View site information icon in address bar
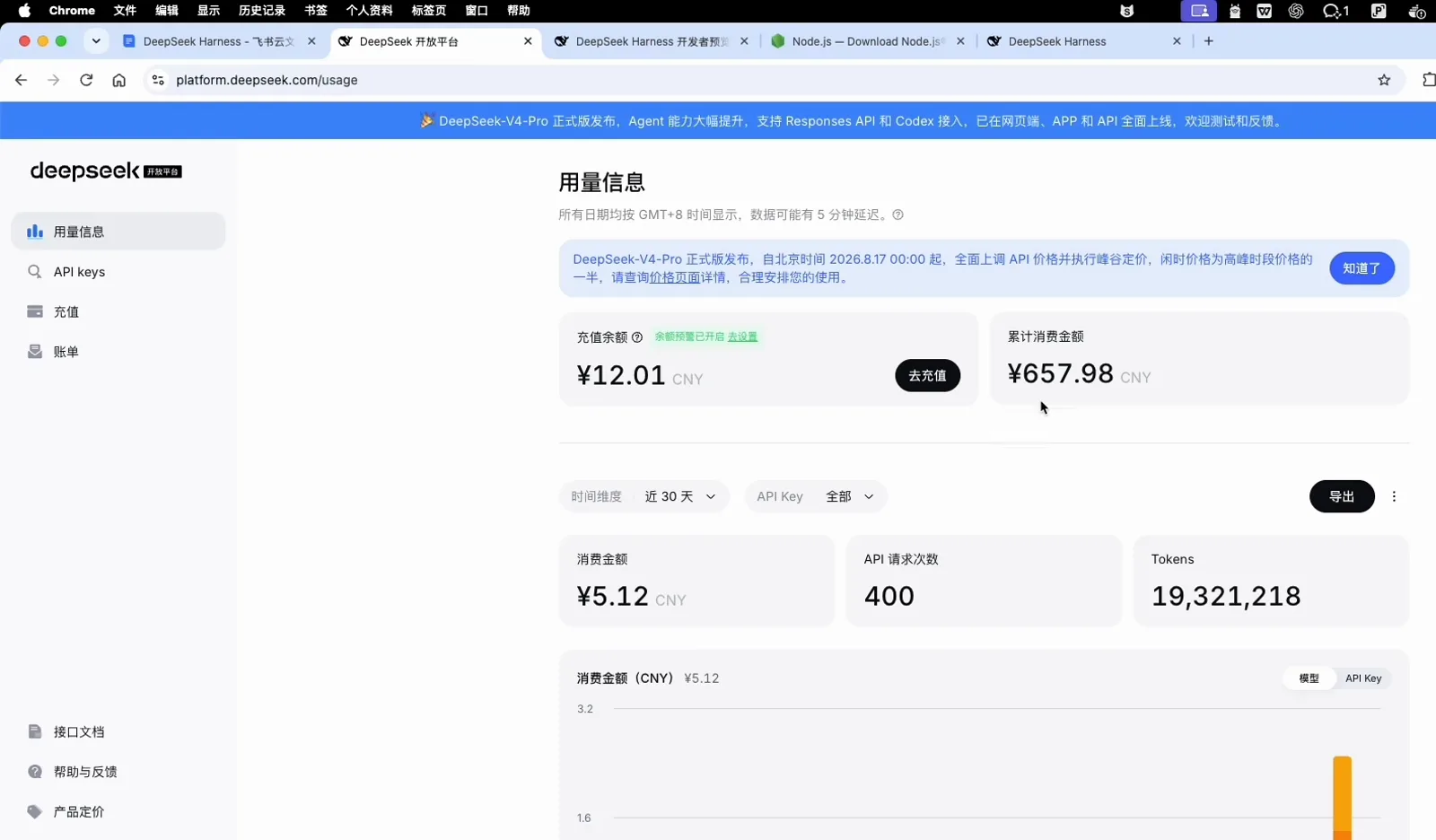 click(158, 80)
